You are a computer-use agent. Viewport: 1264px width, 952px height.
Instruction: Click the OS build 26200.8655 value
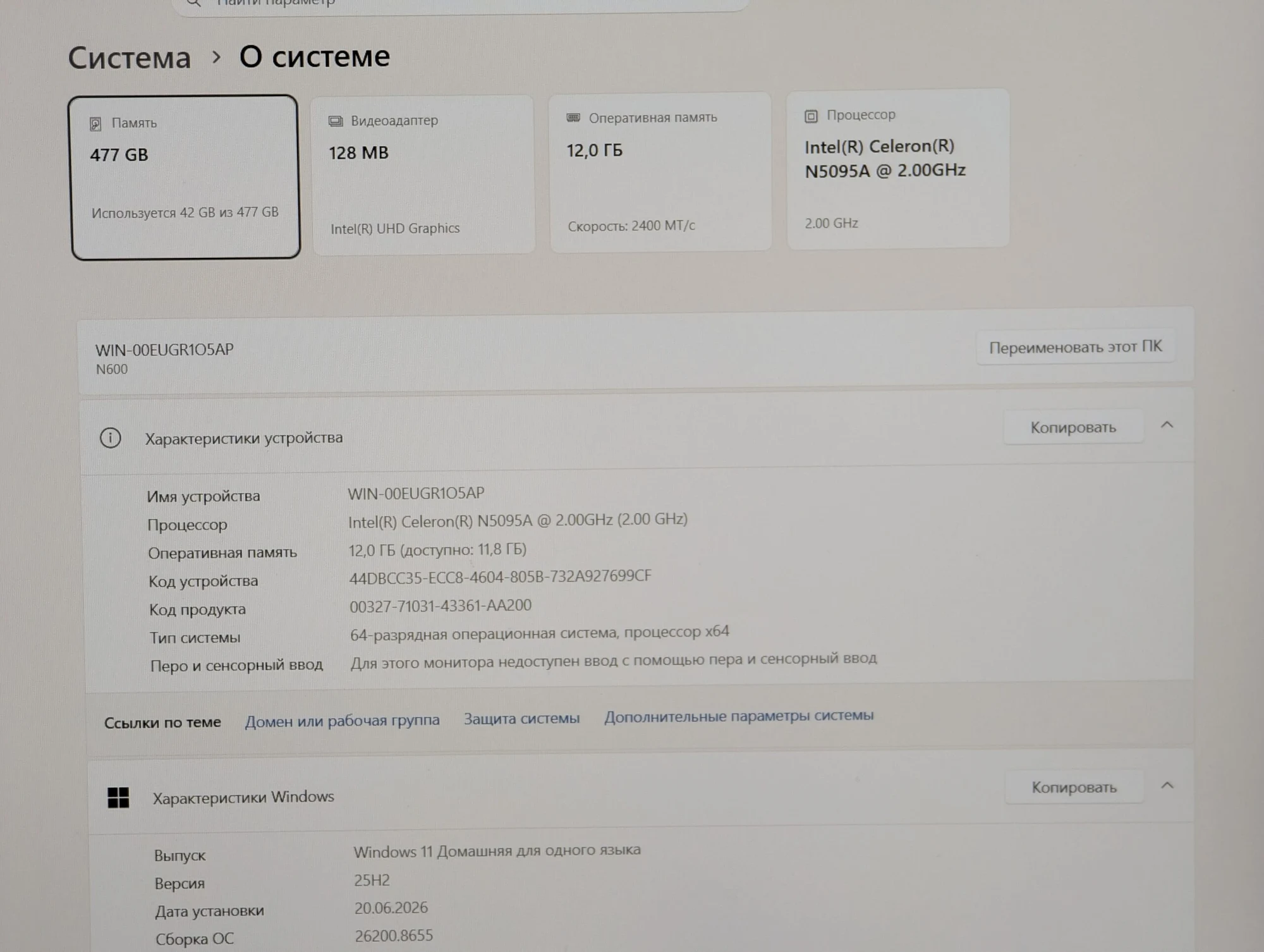click(x=394, y=936)
